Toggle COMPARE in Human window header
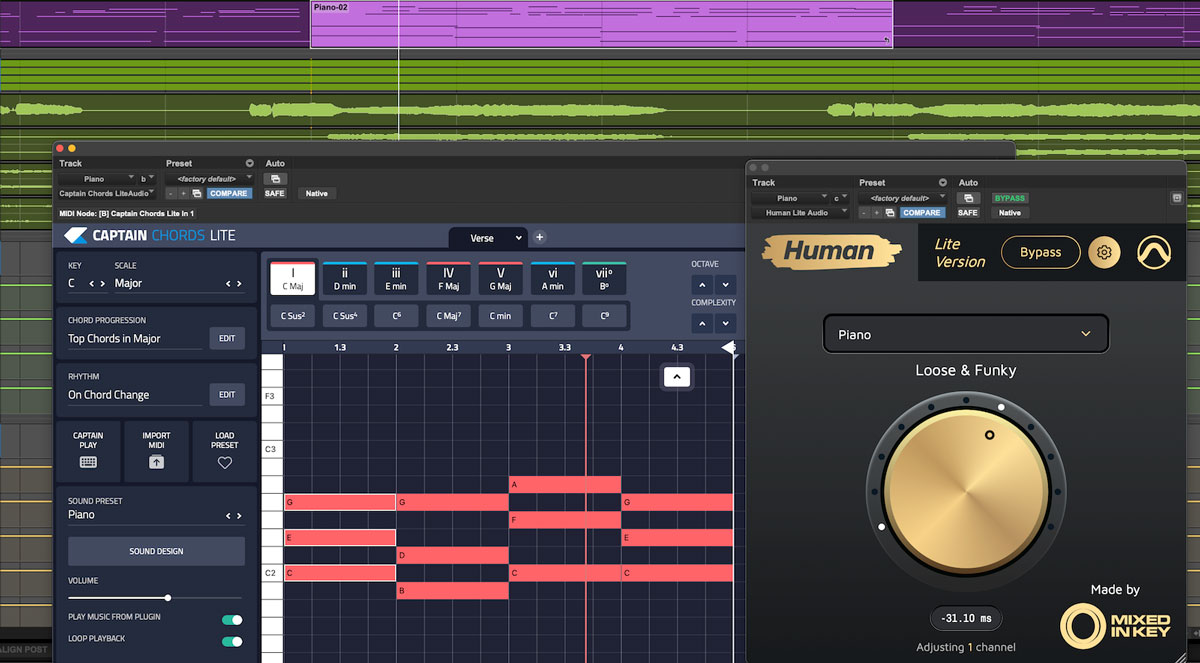This screenshot has width=1200, height=663. 921,212
